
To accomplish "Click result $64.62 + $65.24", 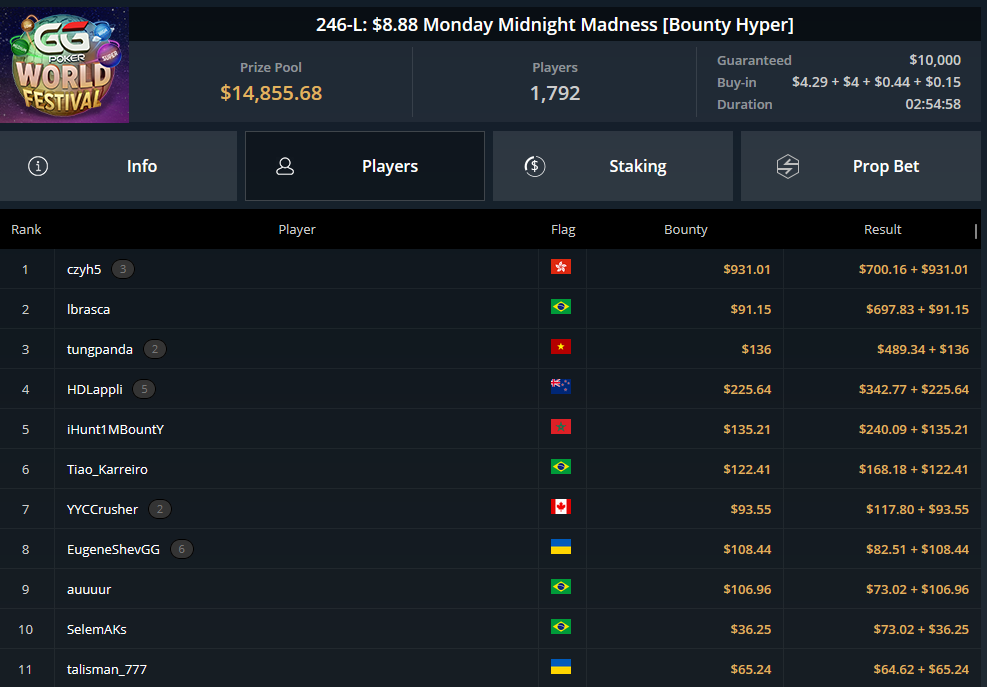I will tap(921, 669).
